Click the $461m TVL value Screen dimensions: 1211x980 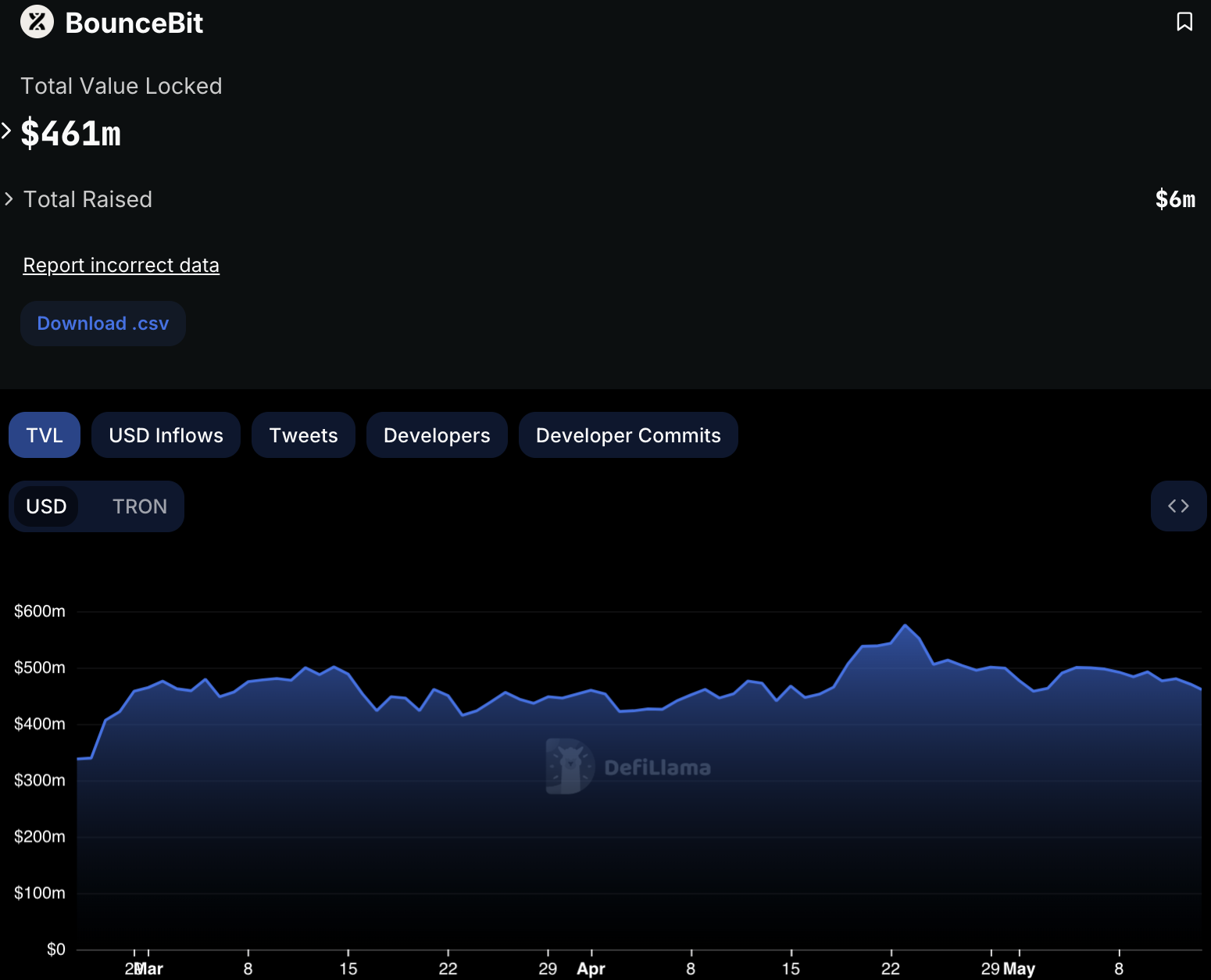point(70,134)
